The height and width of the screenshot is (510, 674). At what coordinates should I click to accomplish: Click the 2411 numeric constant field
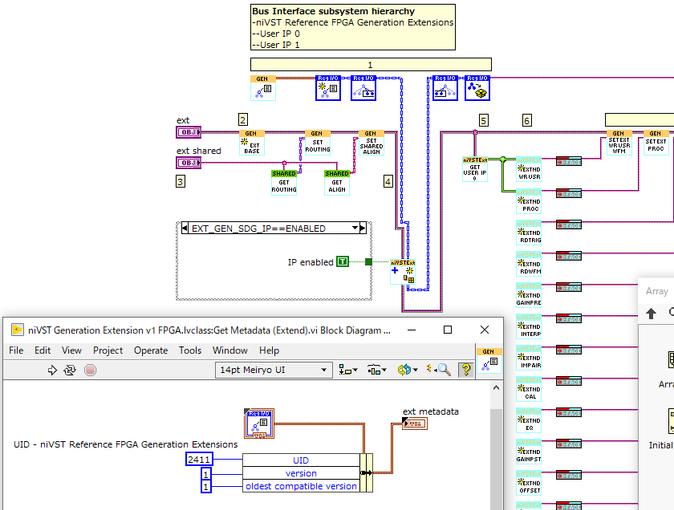pos(200,460)
